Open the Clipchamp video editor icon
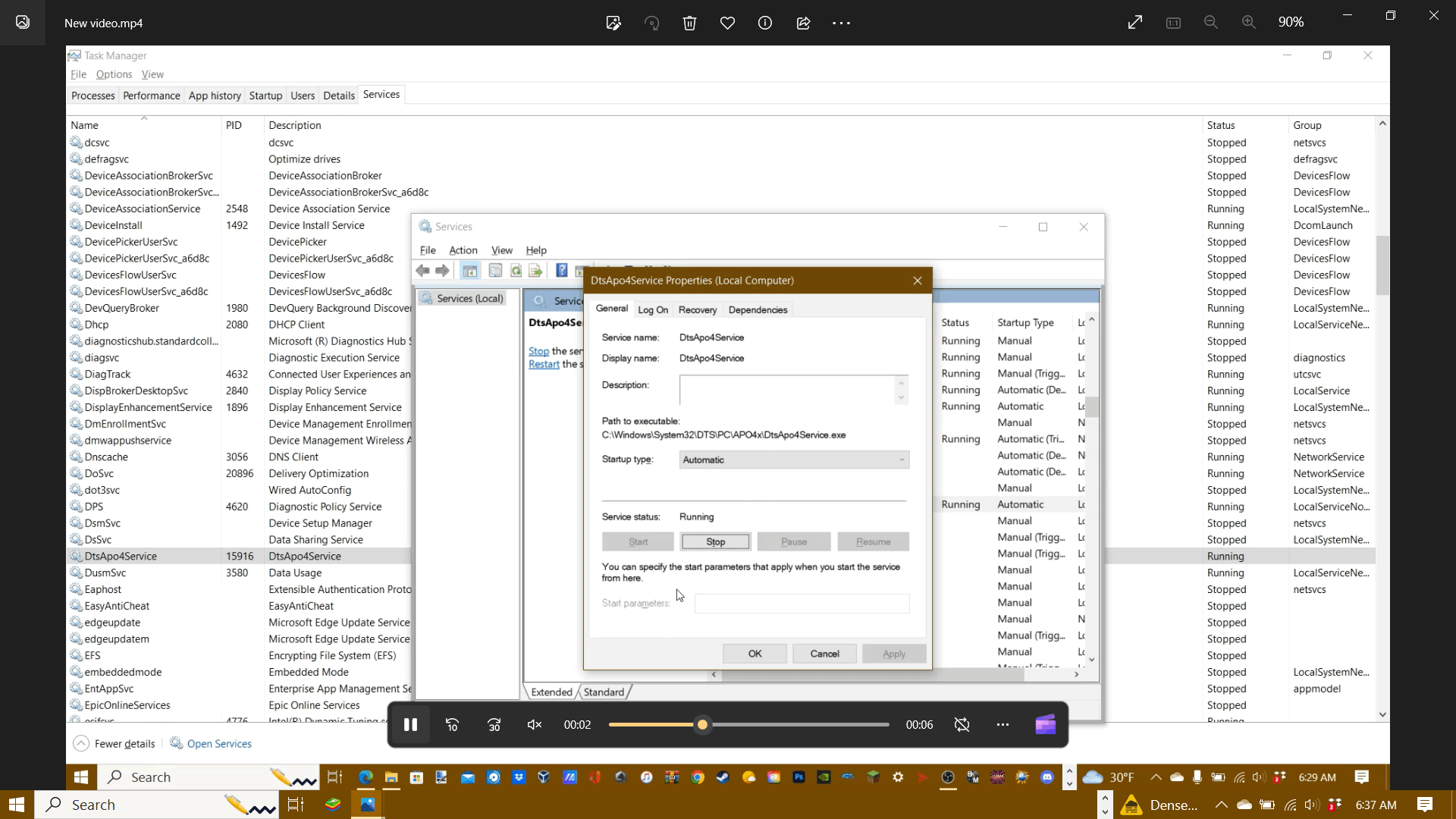The image size is (1456, 819). pos(1045,725)
